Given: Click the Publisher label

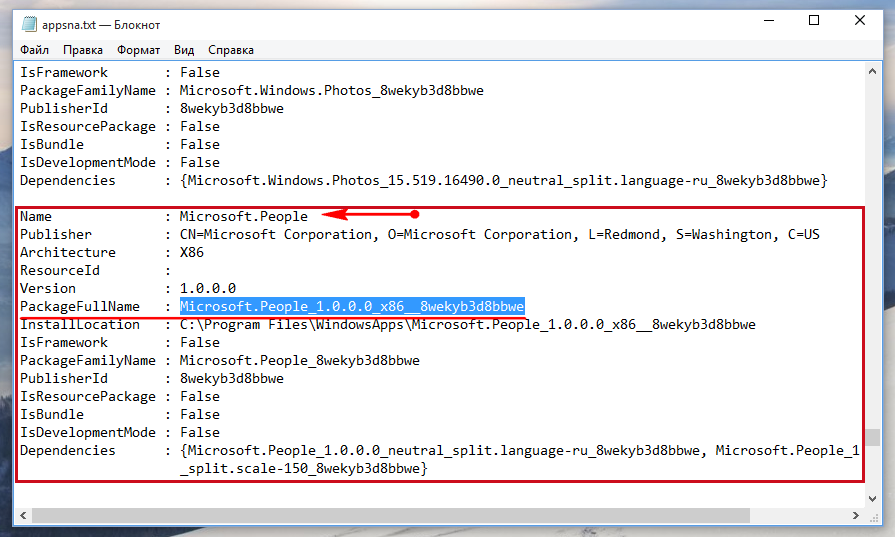Looking at the screenshot, I should [x=56, y=235].
